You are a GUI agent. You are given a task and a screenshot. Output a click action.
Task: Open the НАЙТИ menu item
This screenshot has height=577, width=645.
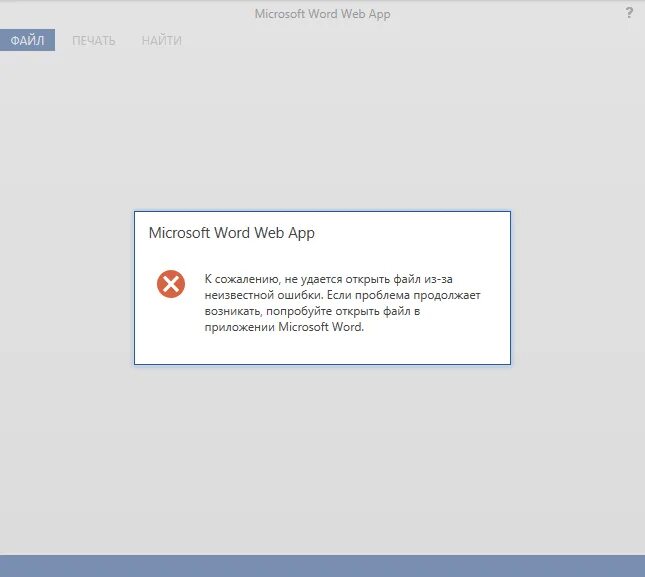click(162, 40)
